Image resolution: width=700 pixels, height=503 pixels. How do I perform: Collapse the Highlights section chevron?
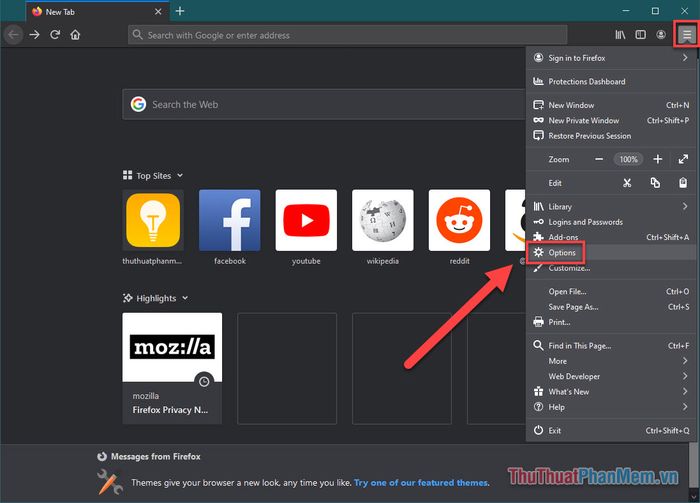coord(186,298)
